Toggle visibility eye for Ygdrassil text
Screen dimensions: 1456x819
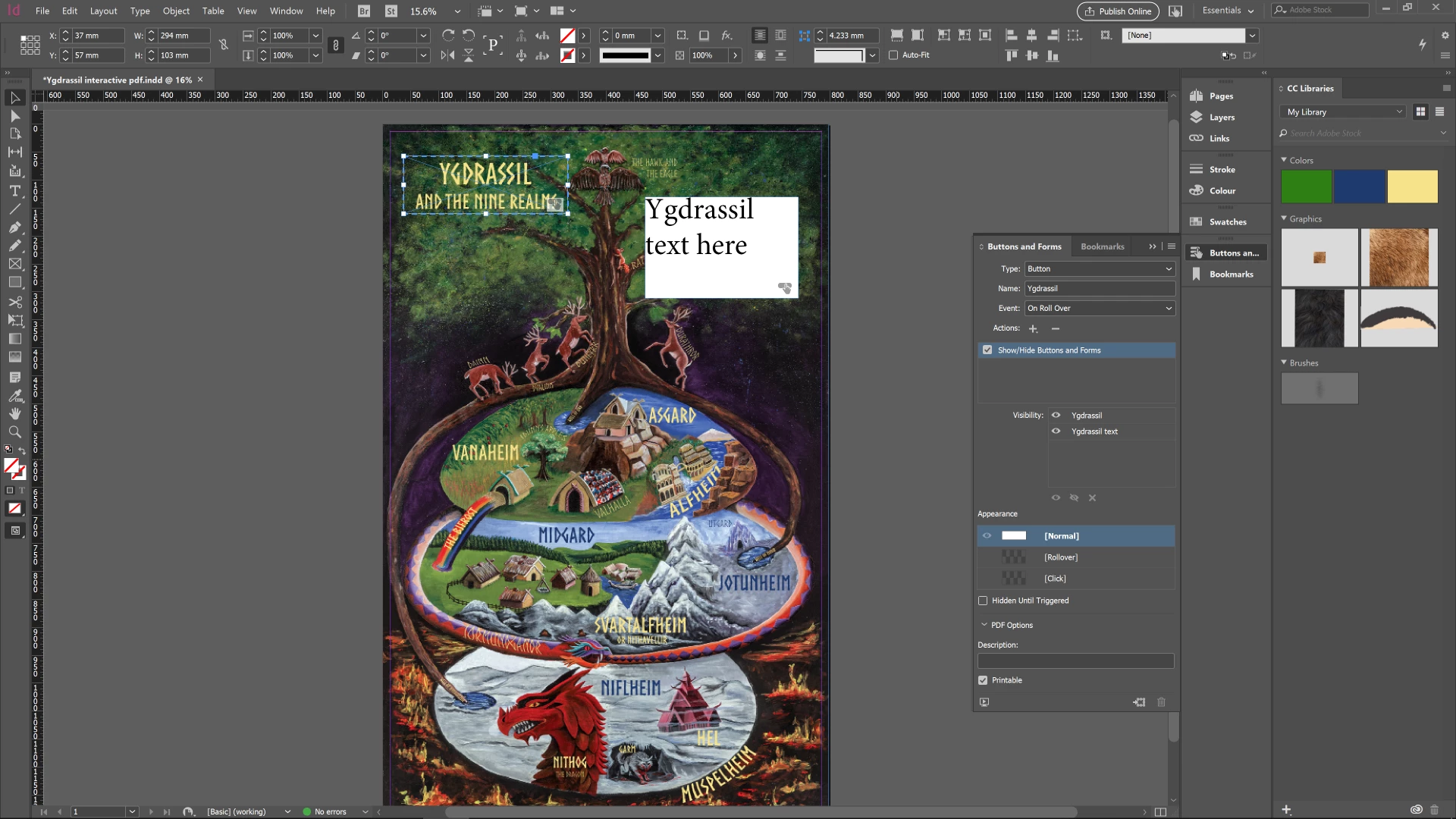coord(1056,431)
